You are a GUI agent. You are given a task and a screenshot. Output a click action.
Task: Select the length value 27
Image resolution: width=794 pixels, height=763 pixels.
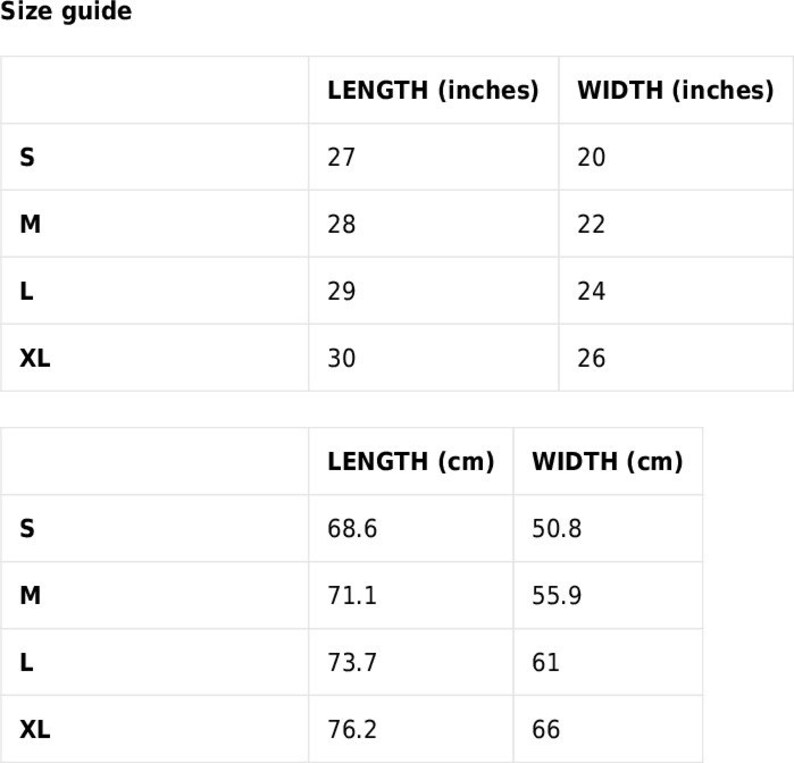click(x=341, y=157)
